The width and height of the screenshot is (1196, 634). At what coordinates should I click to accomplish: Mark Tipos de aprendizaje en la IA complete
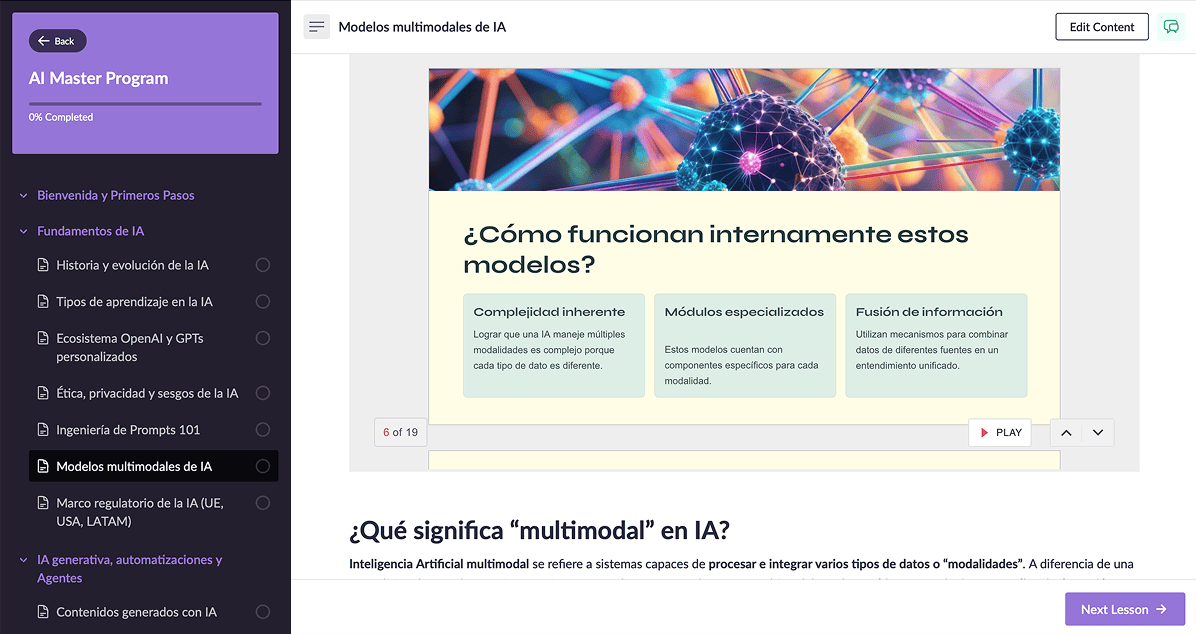tap(262, 301)
